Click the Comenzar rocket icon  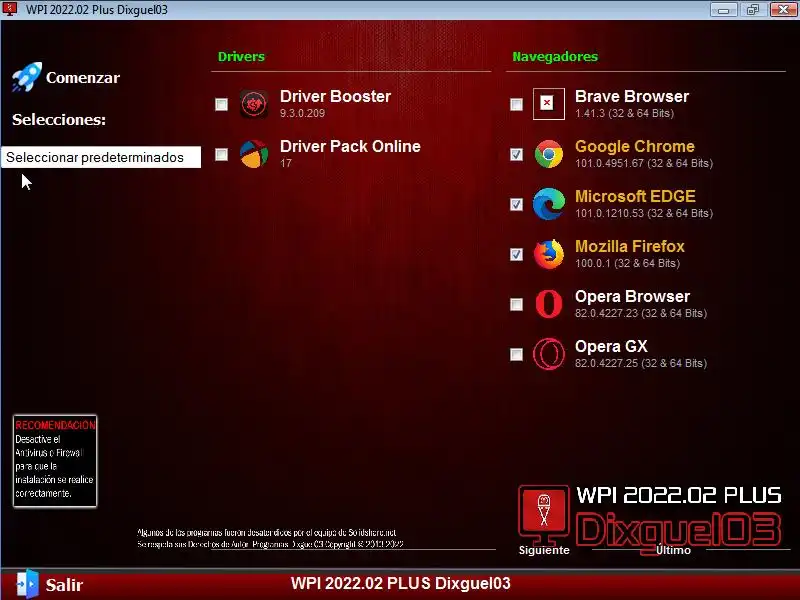27,77
